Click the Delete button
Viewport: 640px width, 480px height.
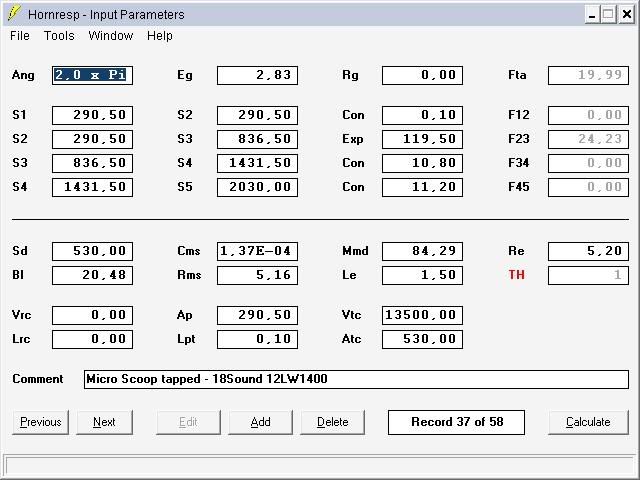[332, 422]
